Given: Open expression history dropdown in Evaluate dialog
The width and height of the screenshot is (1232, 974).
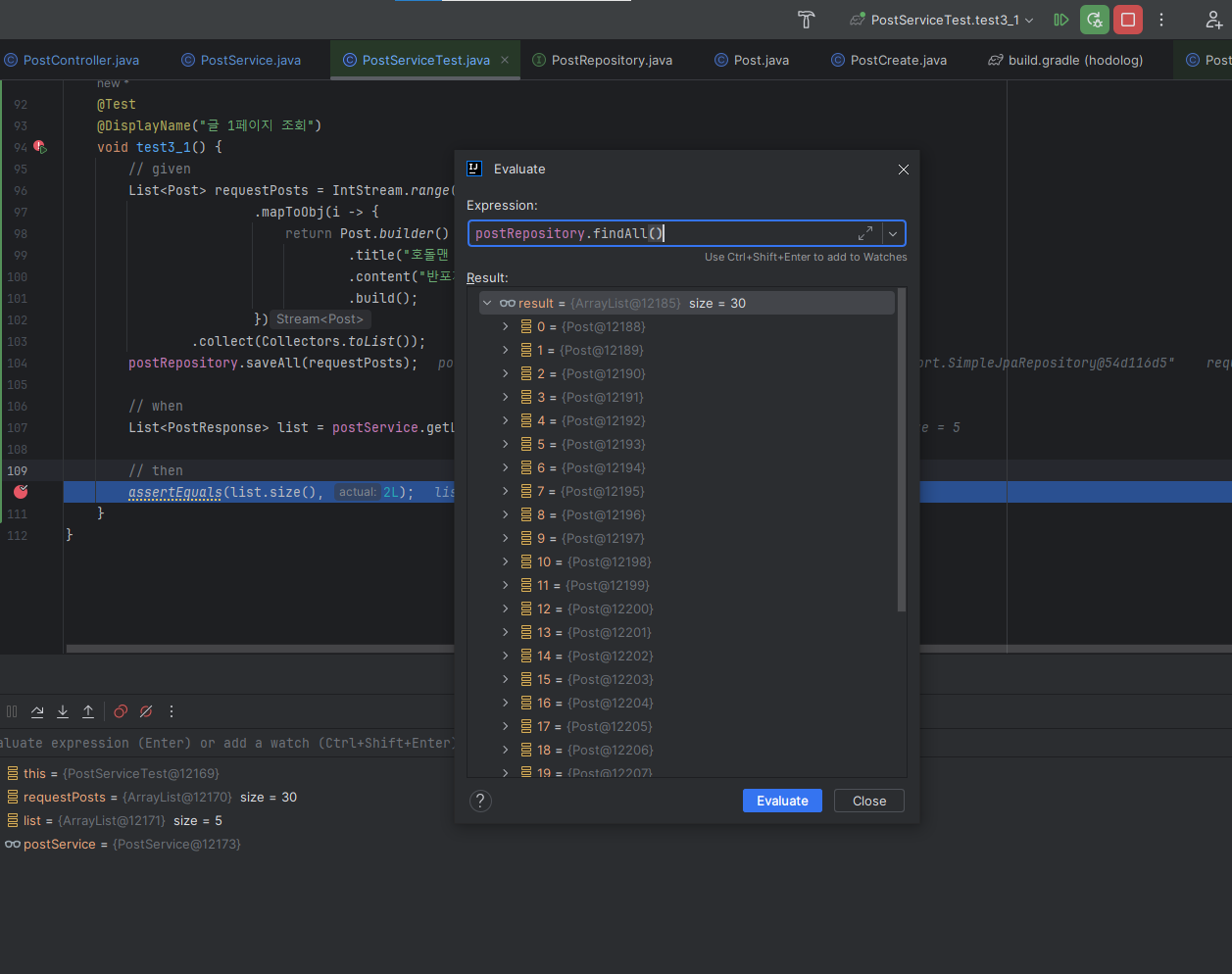Looking at the screenshot, I should [x=893, y=233].
